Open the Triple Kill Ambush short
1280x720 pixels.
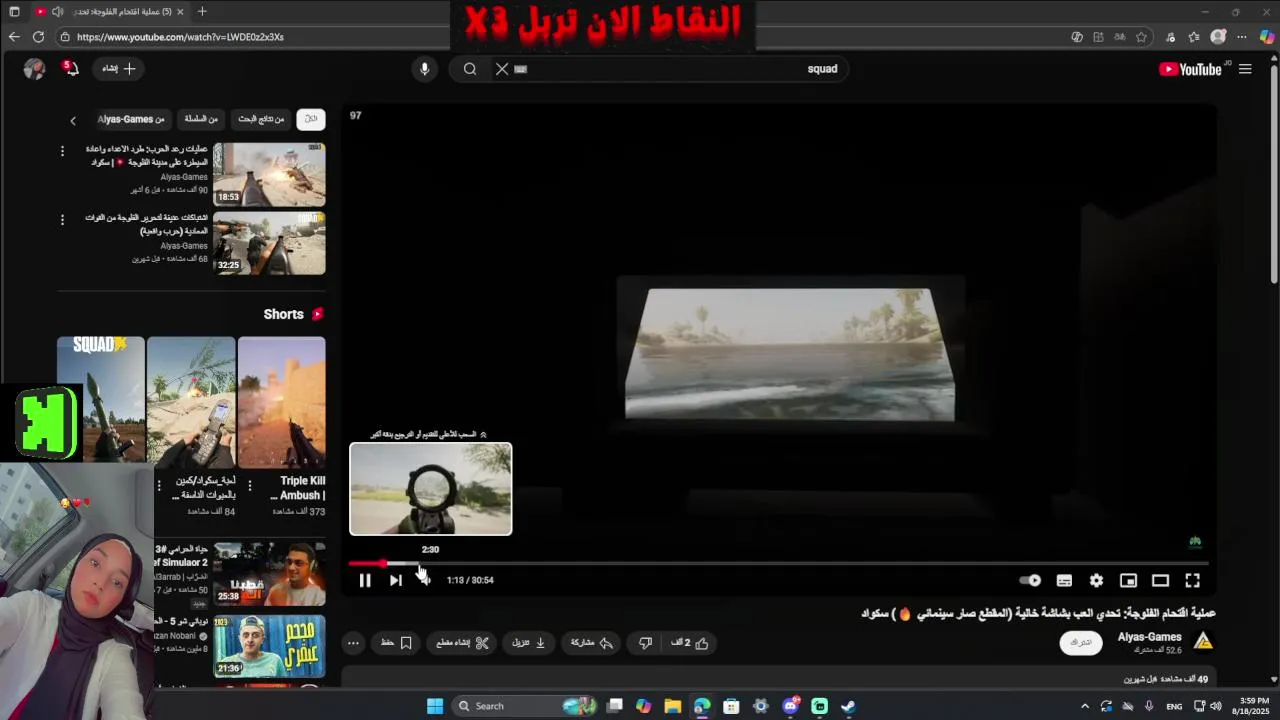point(282,402)
